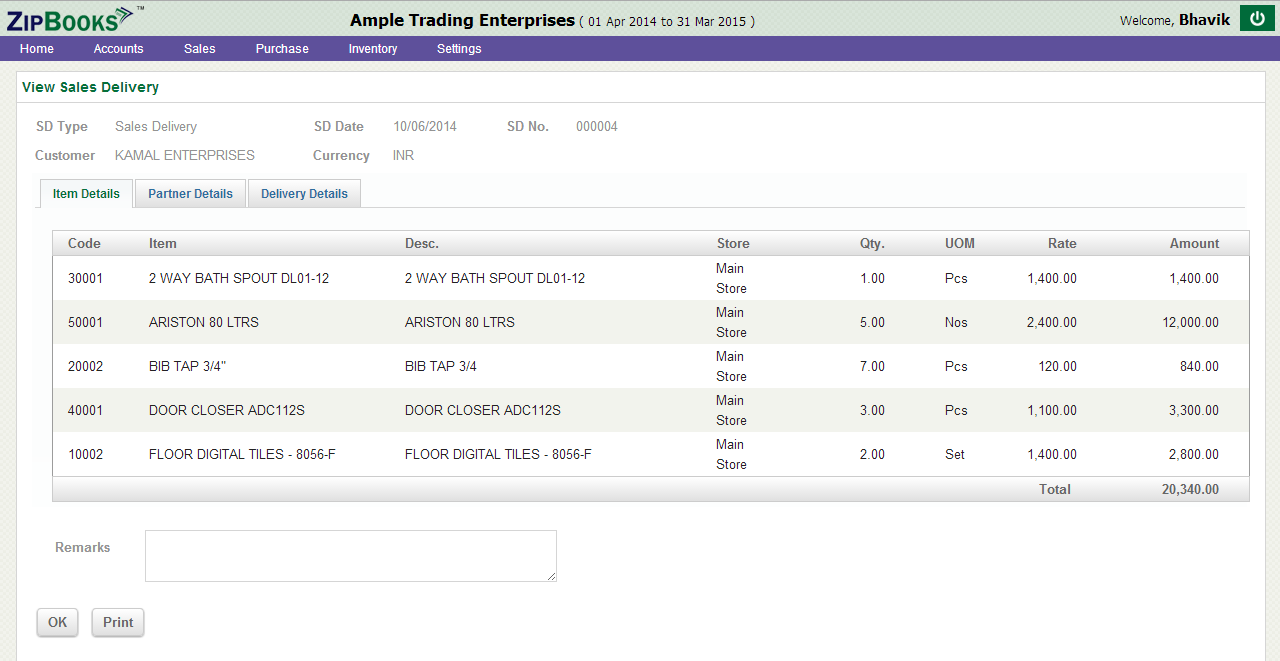
Task: Click SD number 000004
Action: click(597, 127)
